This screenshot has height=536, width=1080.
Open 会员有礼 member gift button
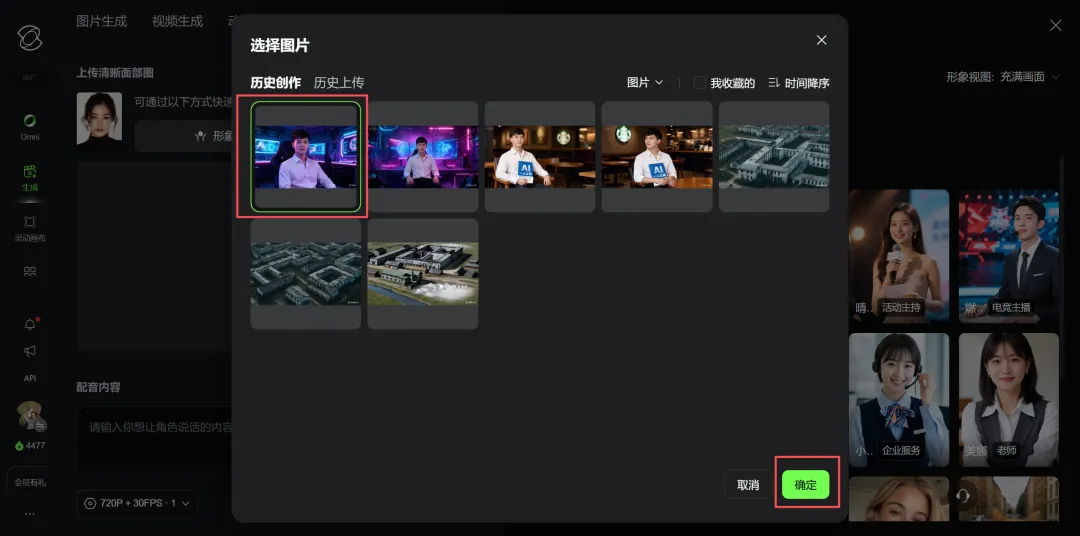30,482
